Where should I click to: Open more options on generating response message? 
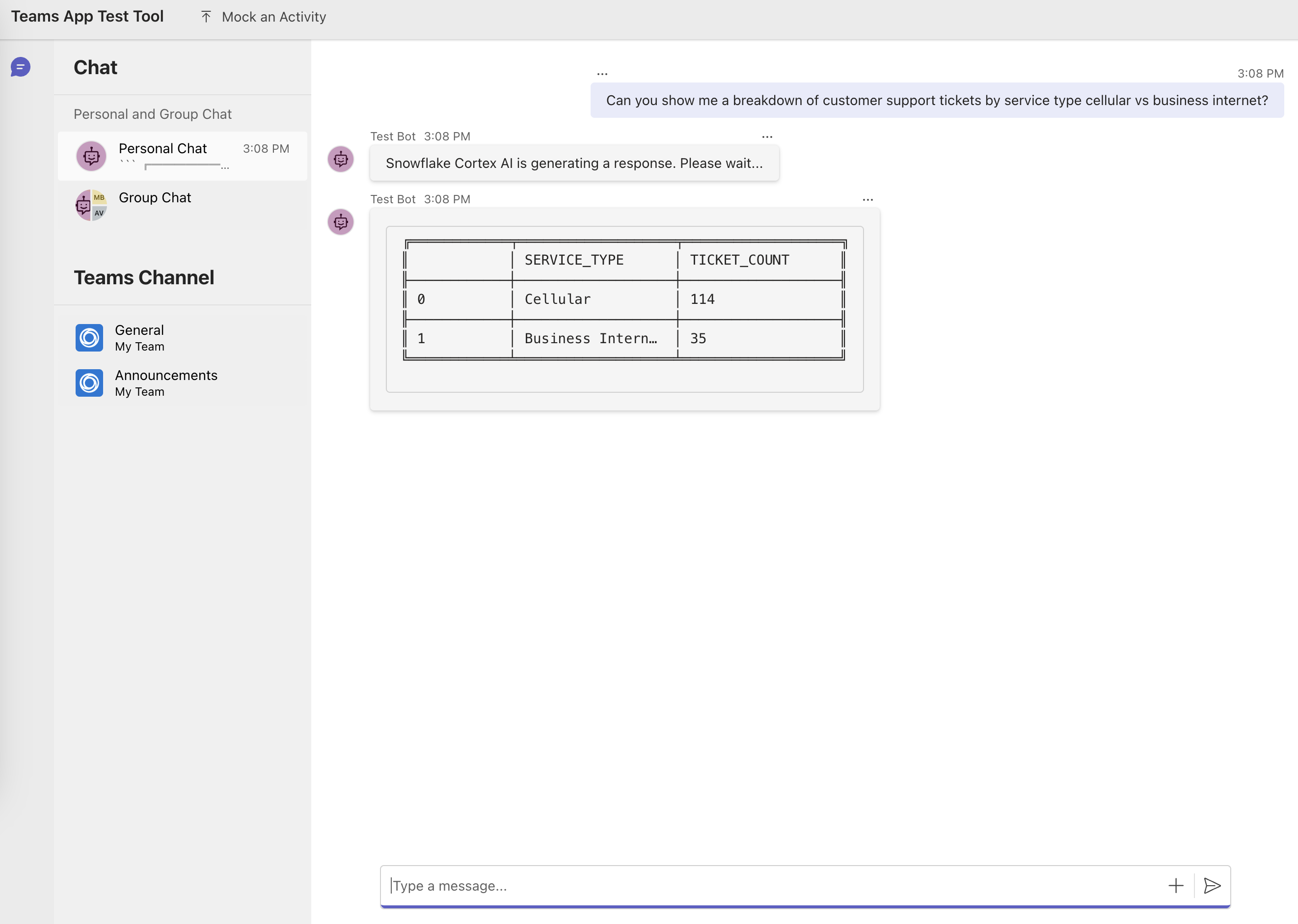pos(767,137)
